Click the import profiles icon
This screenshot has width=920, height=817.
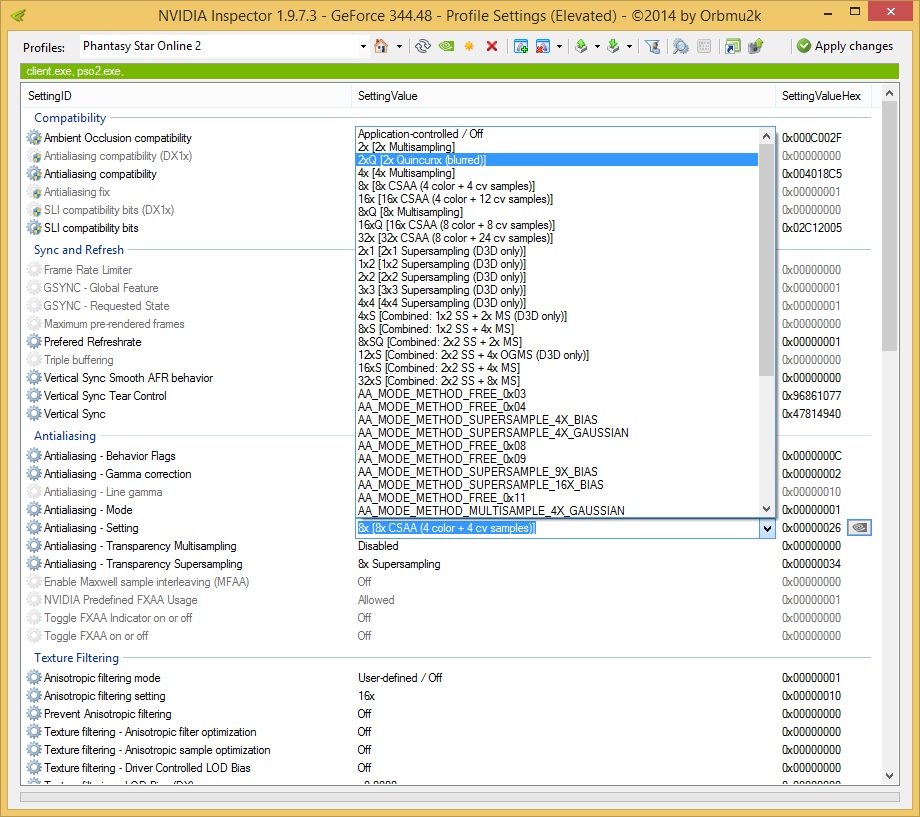point(613,46)
